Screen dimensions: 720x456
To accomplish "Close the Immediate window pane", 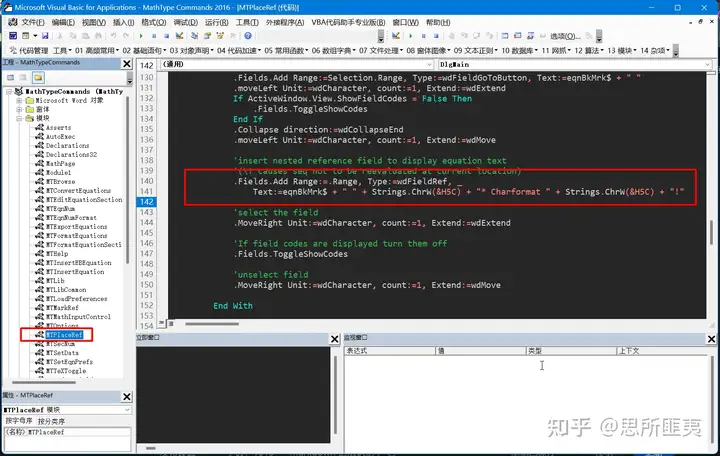I will pos(335,339).
